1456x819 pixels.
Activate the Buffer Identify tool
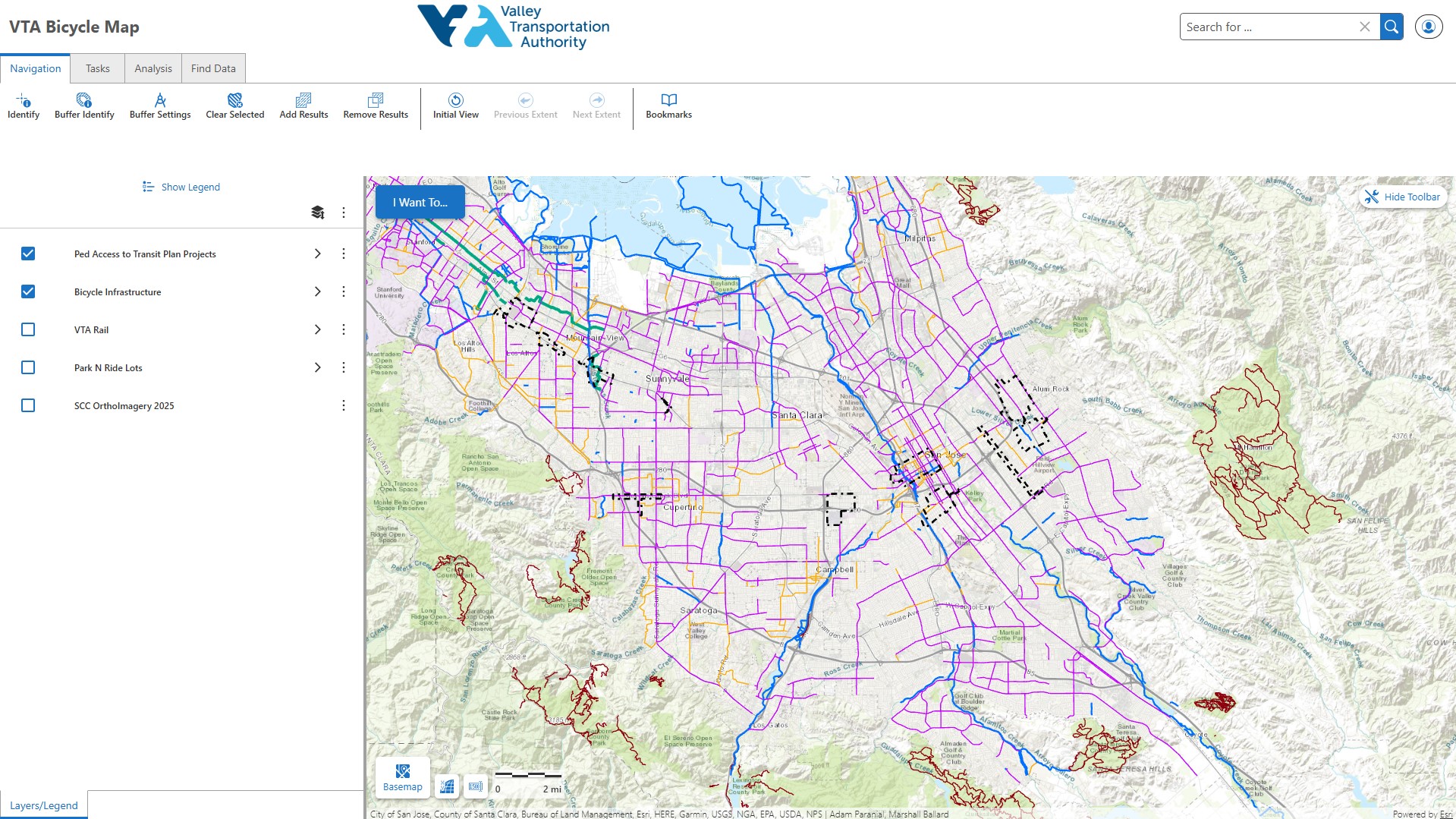tap(84, 106)
